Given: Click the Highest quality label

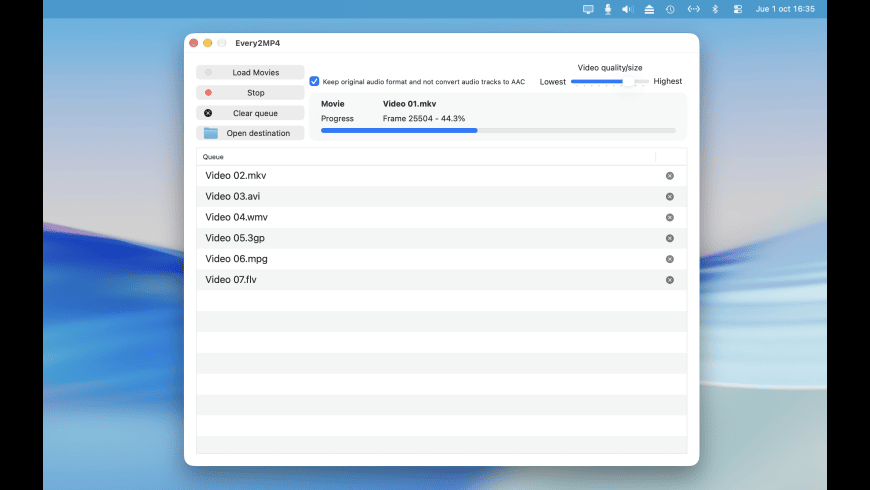Looking at the screenshot, I should [x=667, y=81].
